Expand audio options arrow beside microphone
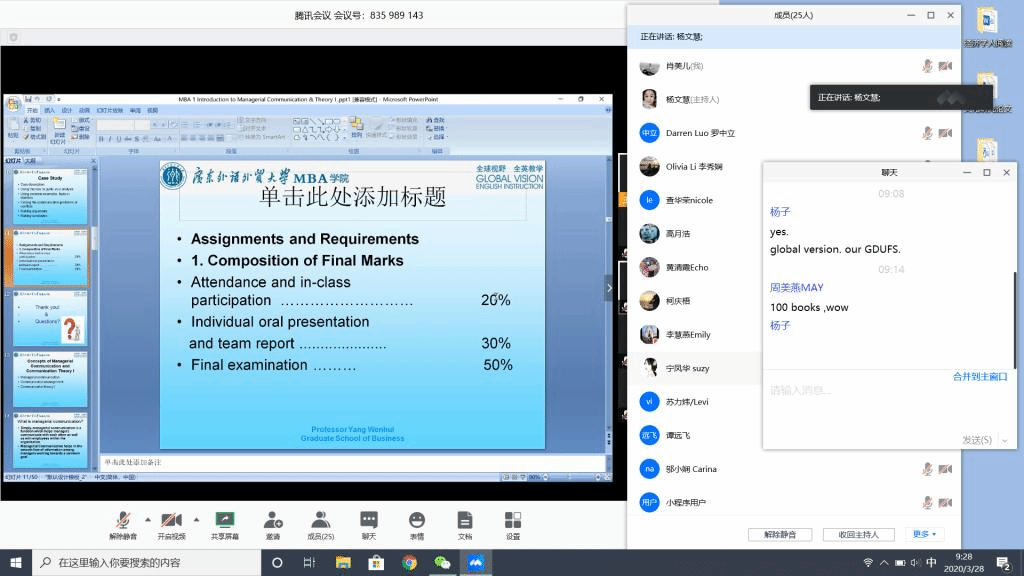 (148, 519)
